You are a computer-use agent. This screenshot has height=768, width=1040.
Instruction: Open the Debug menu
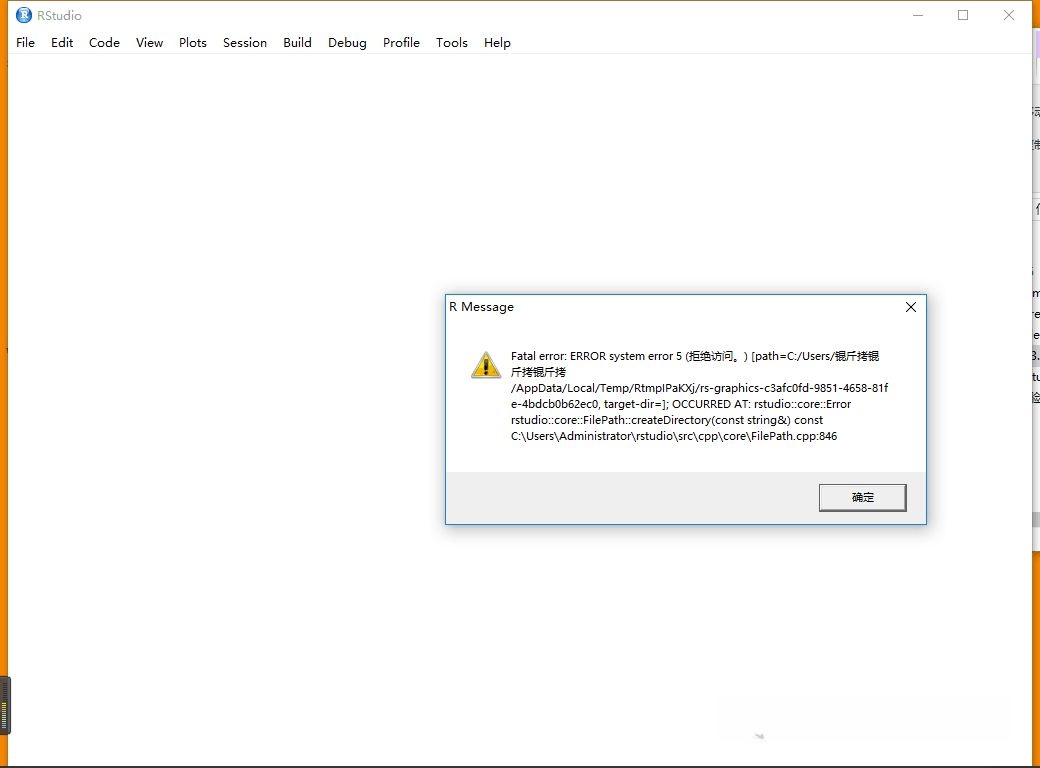point(347,42)
